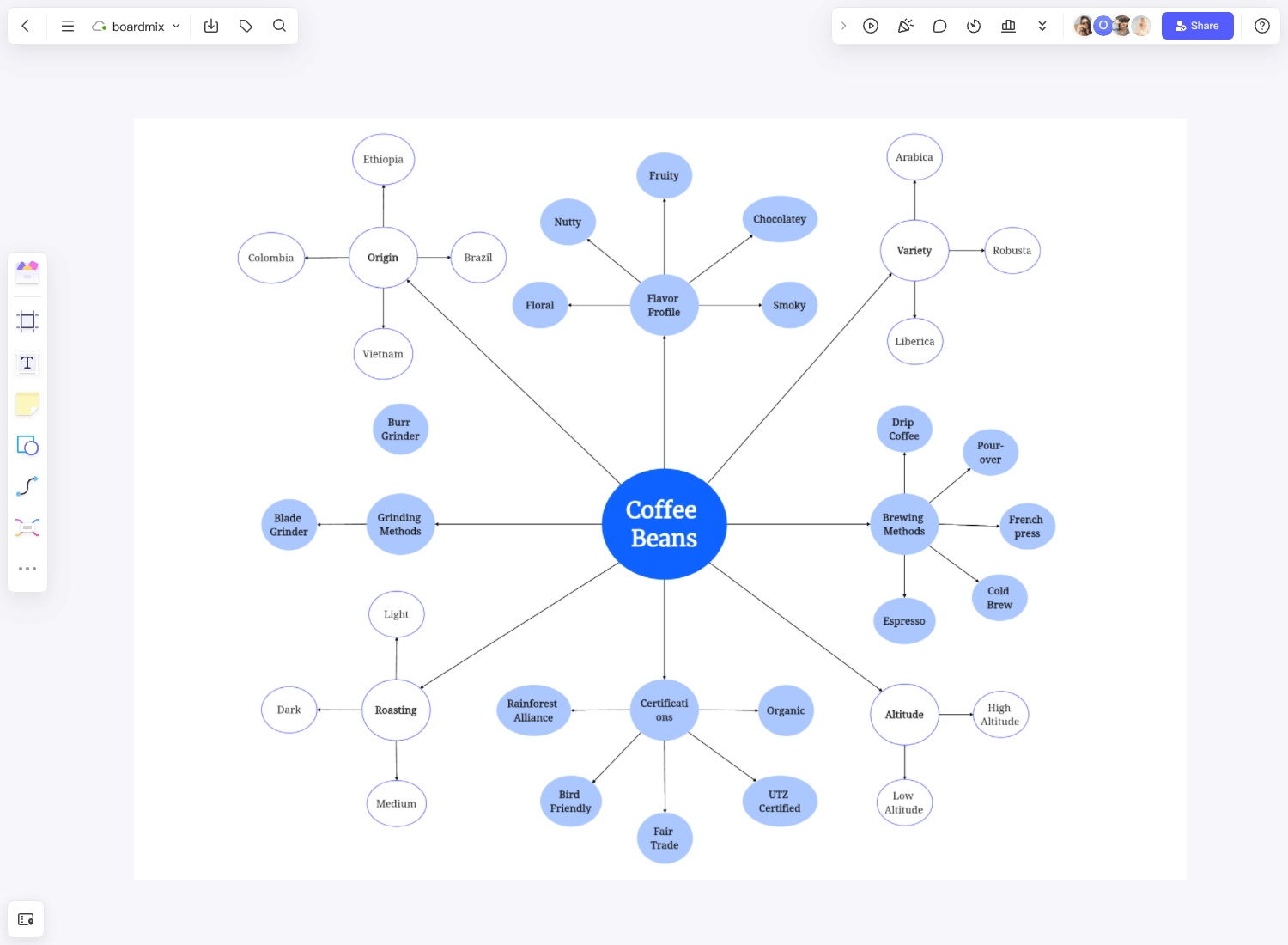The image size is (1288, 945).
Task: Select the Variety node
Action: point(914,251)
